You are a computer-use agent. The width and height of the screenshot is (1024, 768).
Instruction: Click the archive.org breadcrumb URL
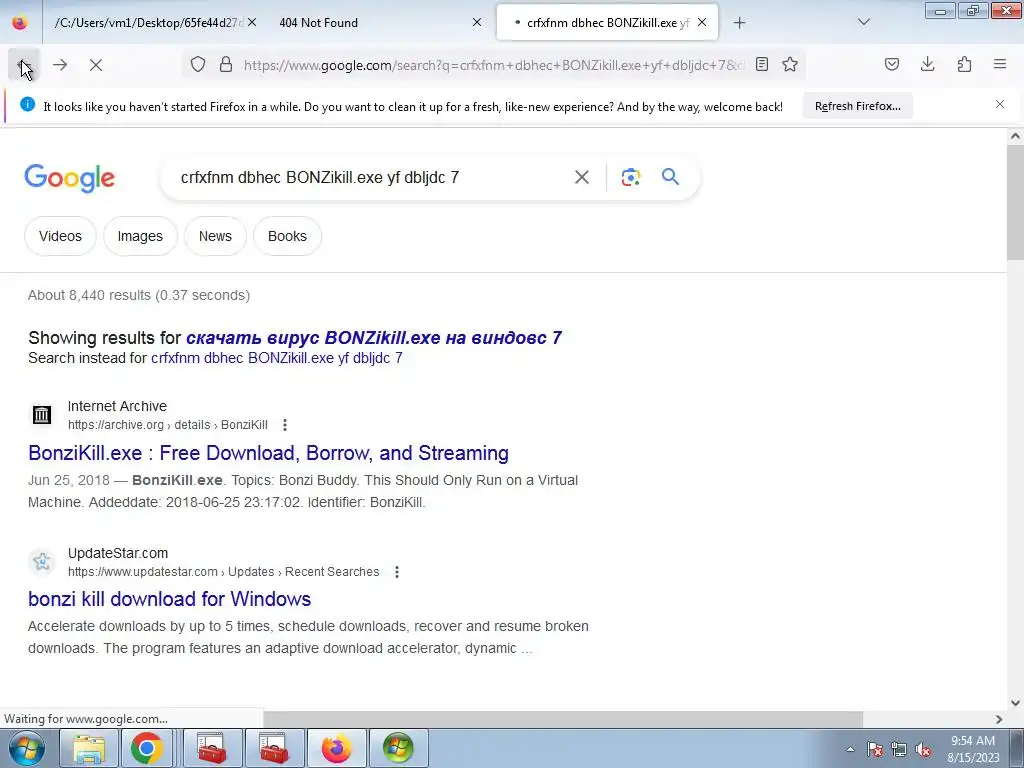(x=168, y=425)
